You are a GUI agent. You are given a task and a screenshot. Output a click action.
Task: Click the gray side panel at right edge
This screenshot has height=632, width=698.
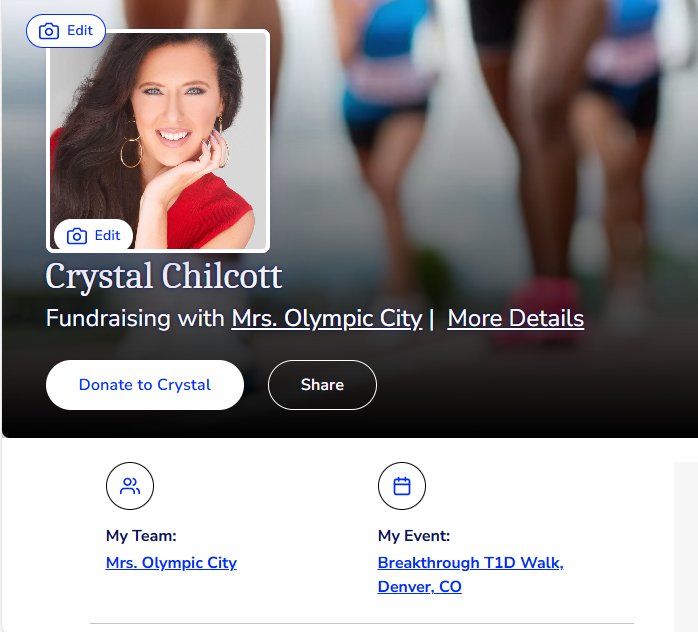(x=686, y=547)
